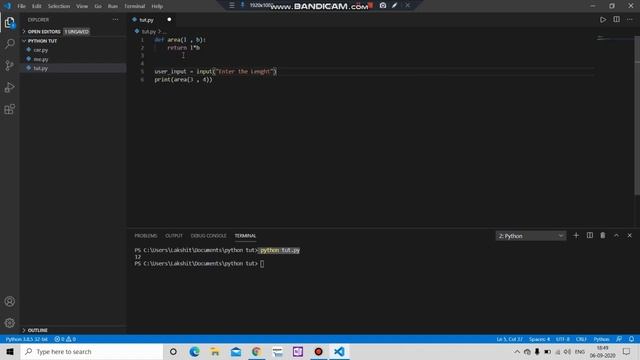Open Cortana circle on taskbar
This screenshot has height=360, width=640.
point(173,351)
